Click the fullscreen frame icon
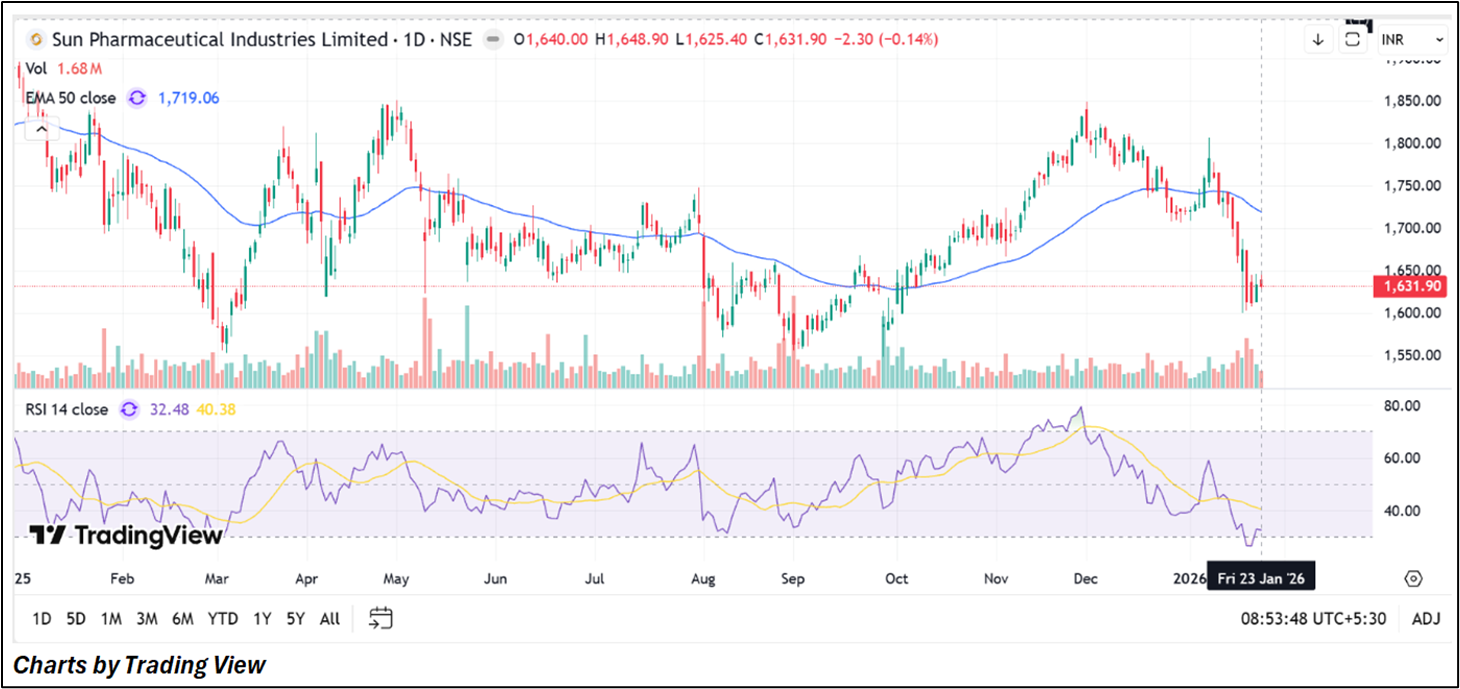This screenshot has width=1460, height=689. [x=1352, y=40]
